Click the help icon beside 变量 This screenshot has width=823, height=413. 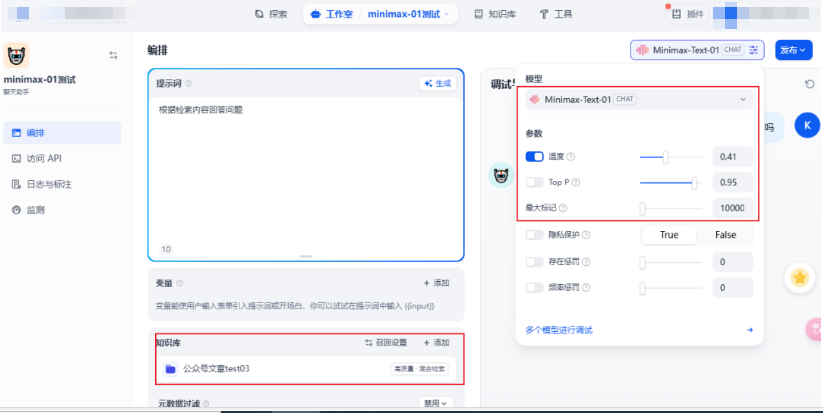coord(180,283)
